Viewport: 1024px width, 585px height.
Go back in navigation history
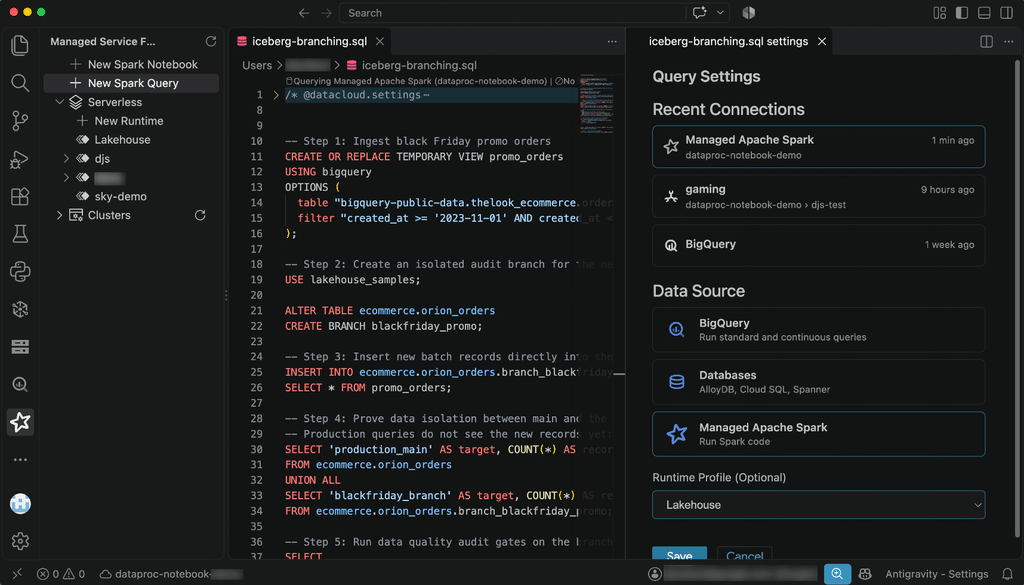pyautogui.click(x=304, y=13)
